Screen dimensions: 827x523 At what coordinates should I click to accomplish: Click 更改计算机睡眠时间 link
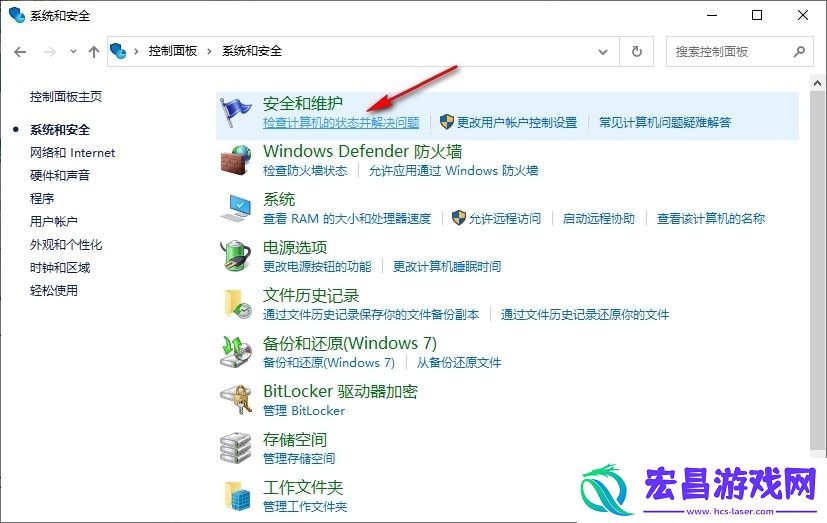click(x=447, y=267)
